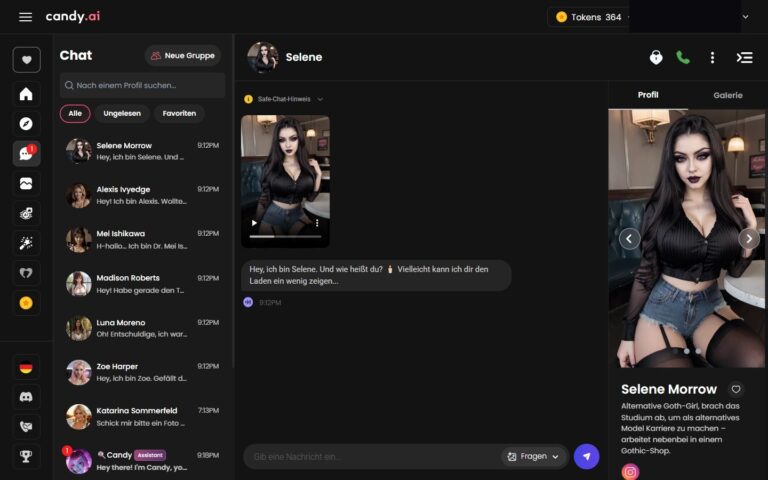Change language via German flag icon
The width and height of the screenshot is (768, 480).
pyautogui.click(x=26, y=367)
